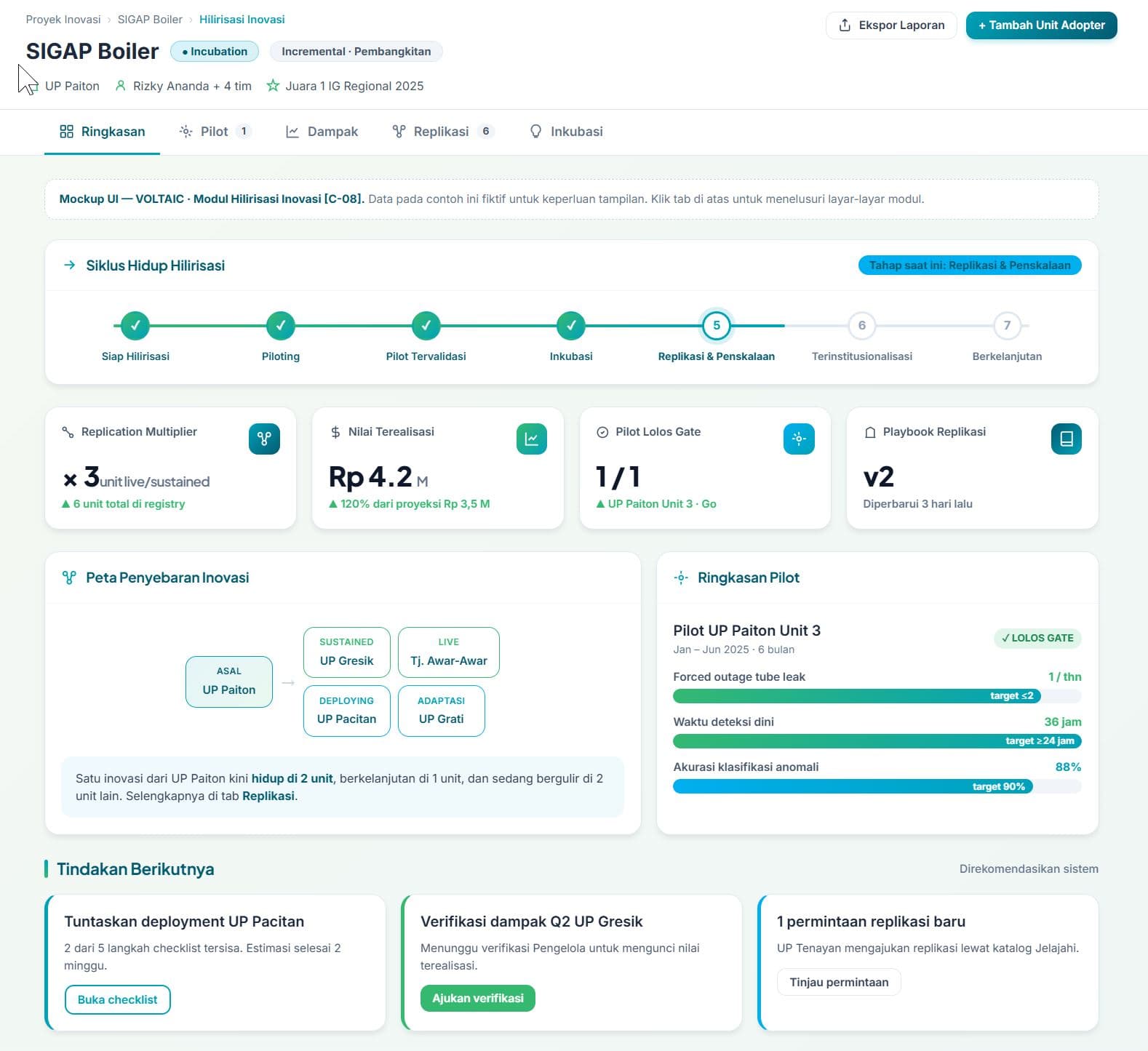Click the Incubation status badge
1148x1051 pixels.
click(x=215, y=52)
